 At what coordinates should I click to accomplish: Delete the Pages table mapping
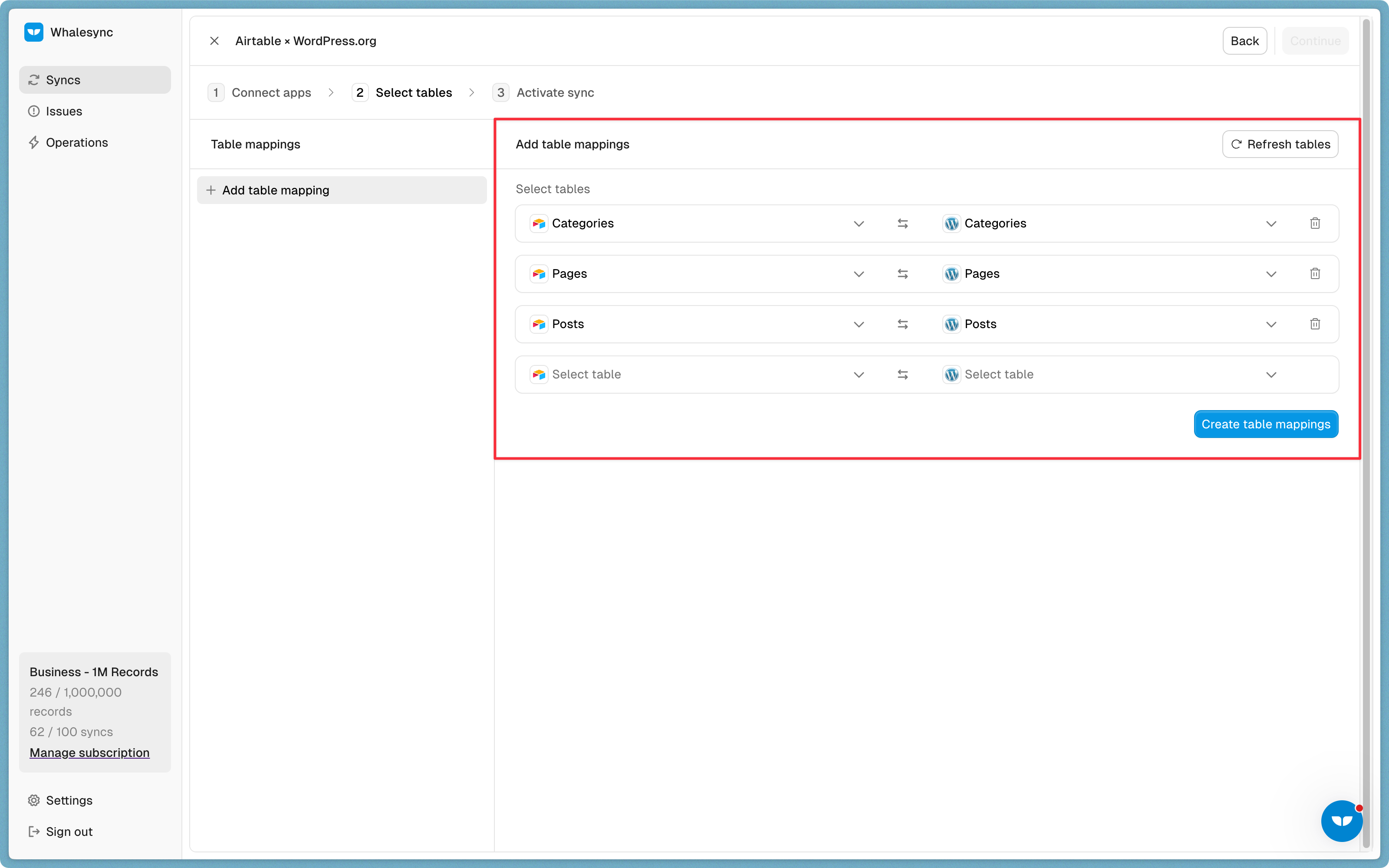point(1315,274)
